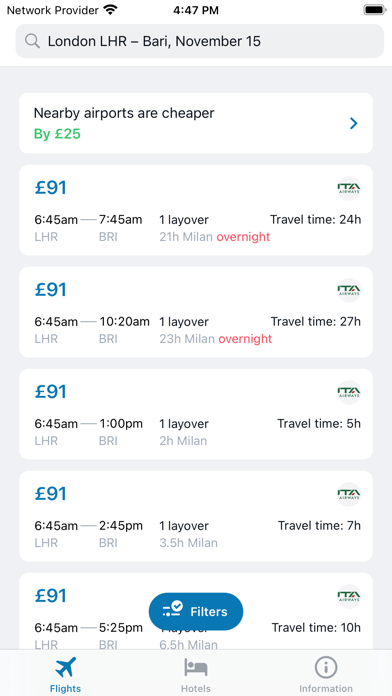Open the Hotels tab bed icon
The width and height of the screenshot is (392, 696).
196,667
